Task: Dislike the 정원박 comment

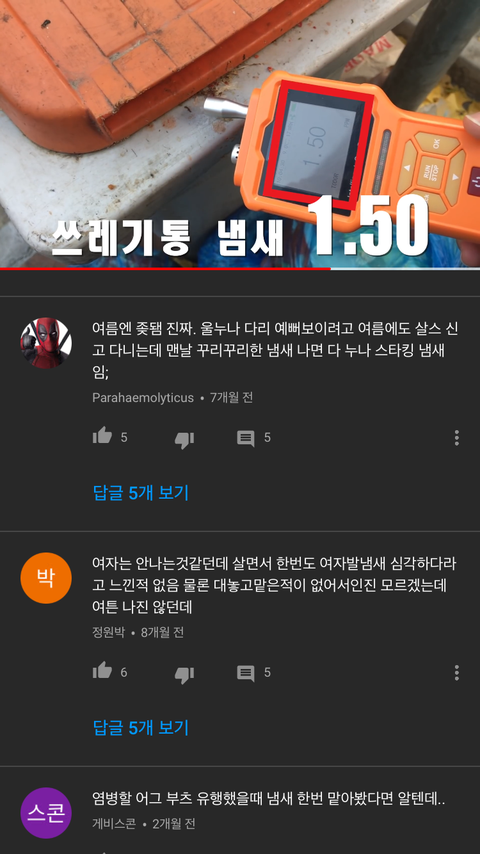Action: [x=184, y=675]
